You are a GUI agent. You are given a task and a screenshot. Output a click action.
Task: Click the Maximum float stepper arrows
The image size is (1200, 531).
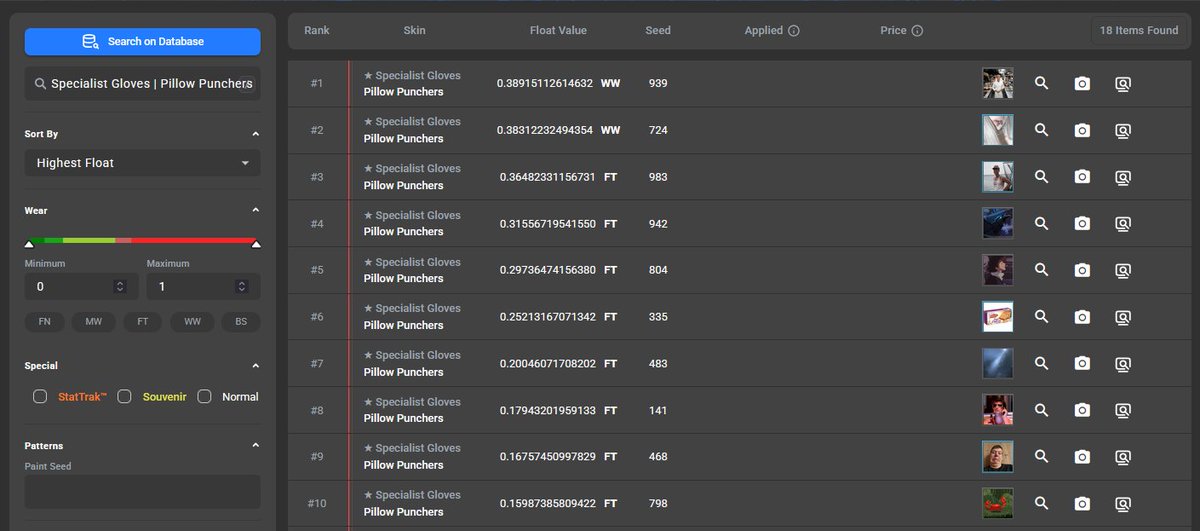[x=242, y=287]
